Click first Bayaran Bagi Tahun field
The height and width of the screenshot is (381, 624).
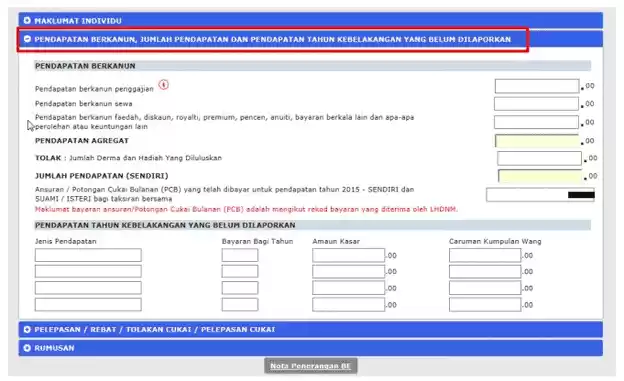tap(240, 255)
